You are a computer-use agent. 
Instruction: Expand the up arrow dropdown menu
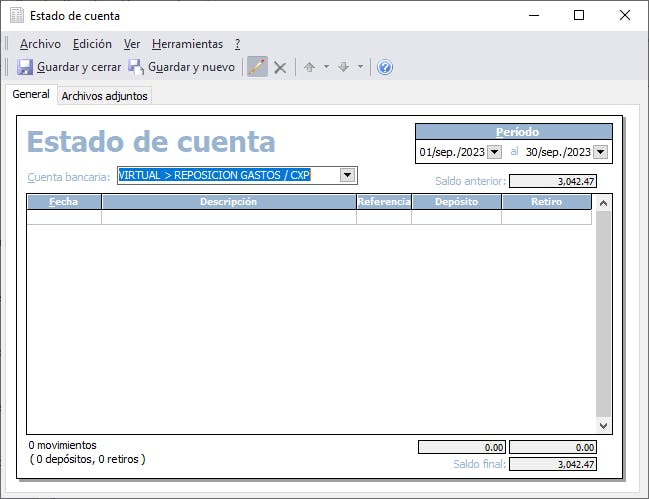[x=326, y=67]
